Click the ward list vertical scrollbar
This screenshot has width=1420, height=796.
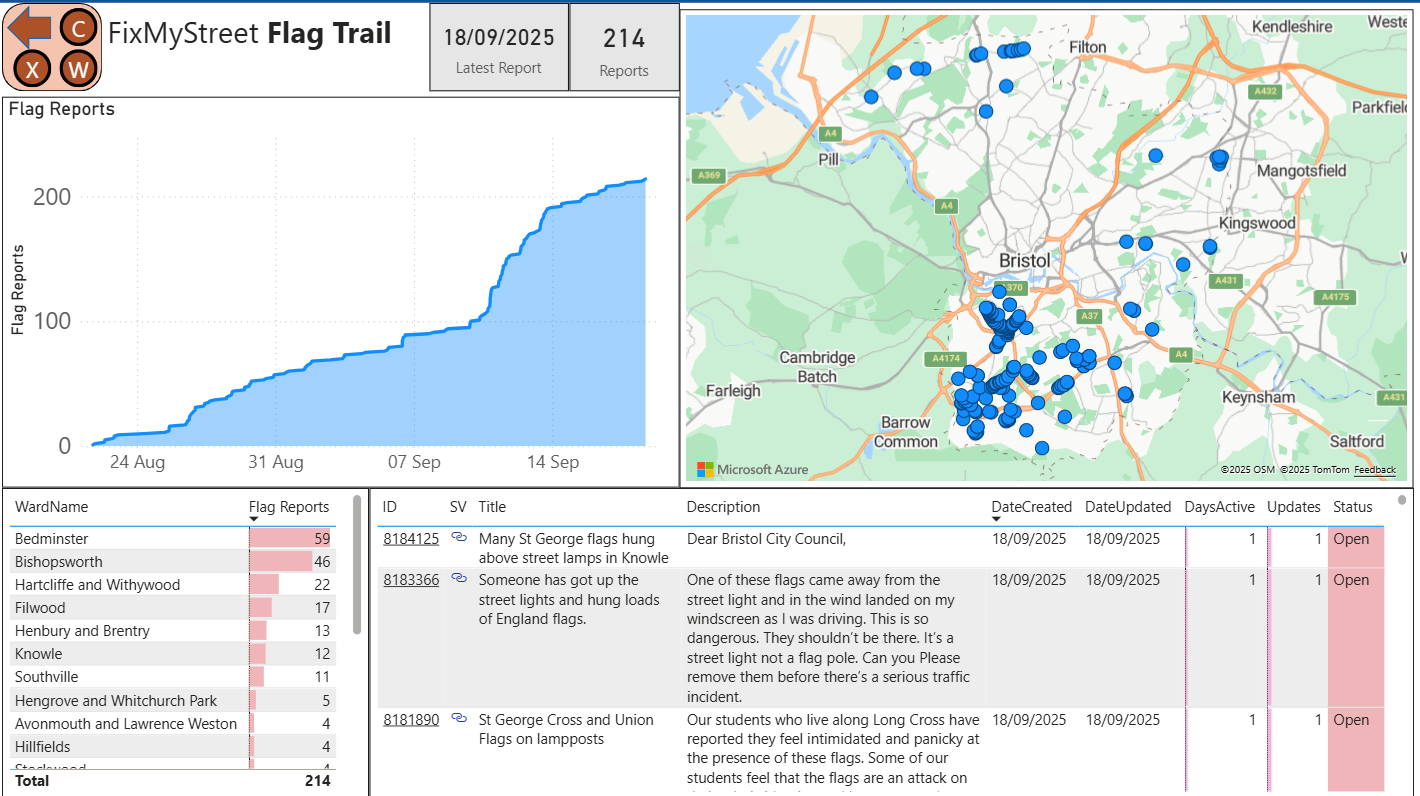357,565
